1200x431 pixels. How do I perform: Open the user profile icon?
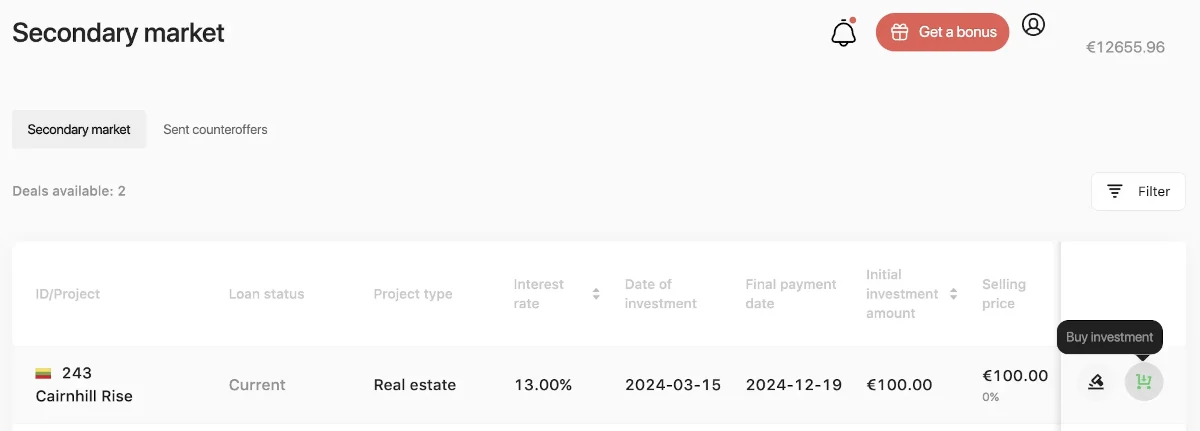[1033, 24]
